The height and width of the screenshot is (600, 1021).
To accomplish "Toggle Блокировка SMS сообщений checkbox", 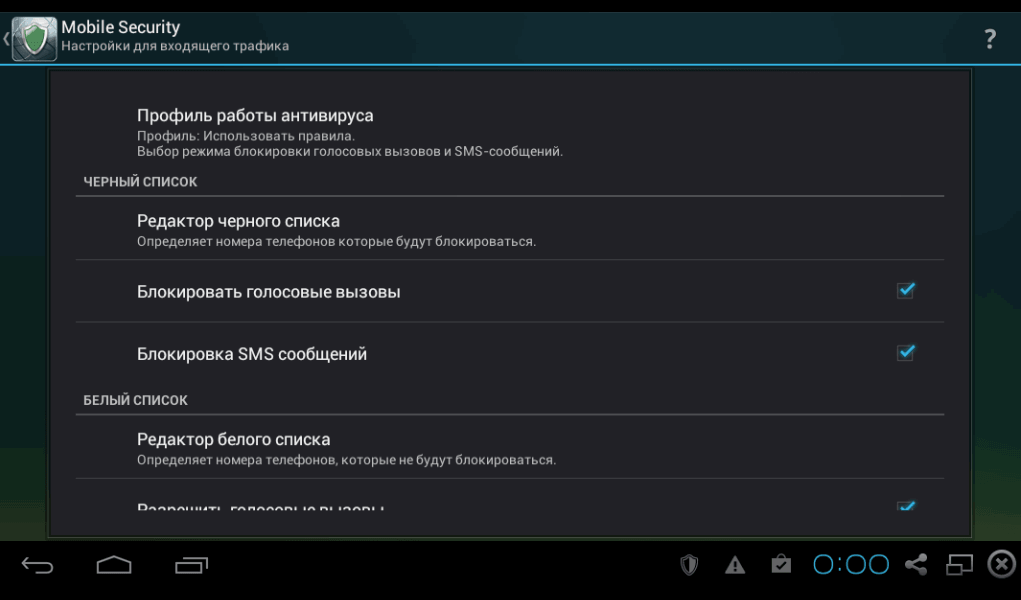I will click(906, 352).
